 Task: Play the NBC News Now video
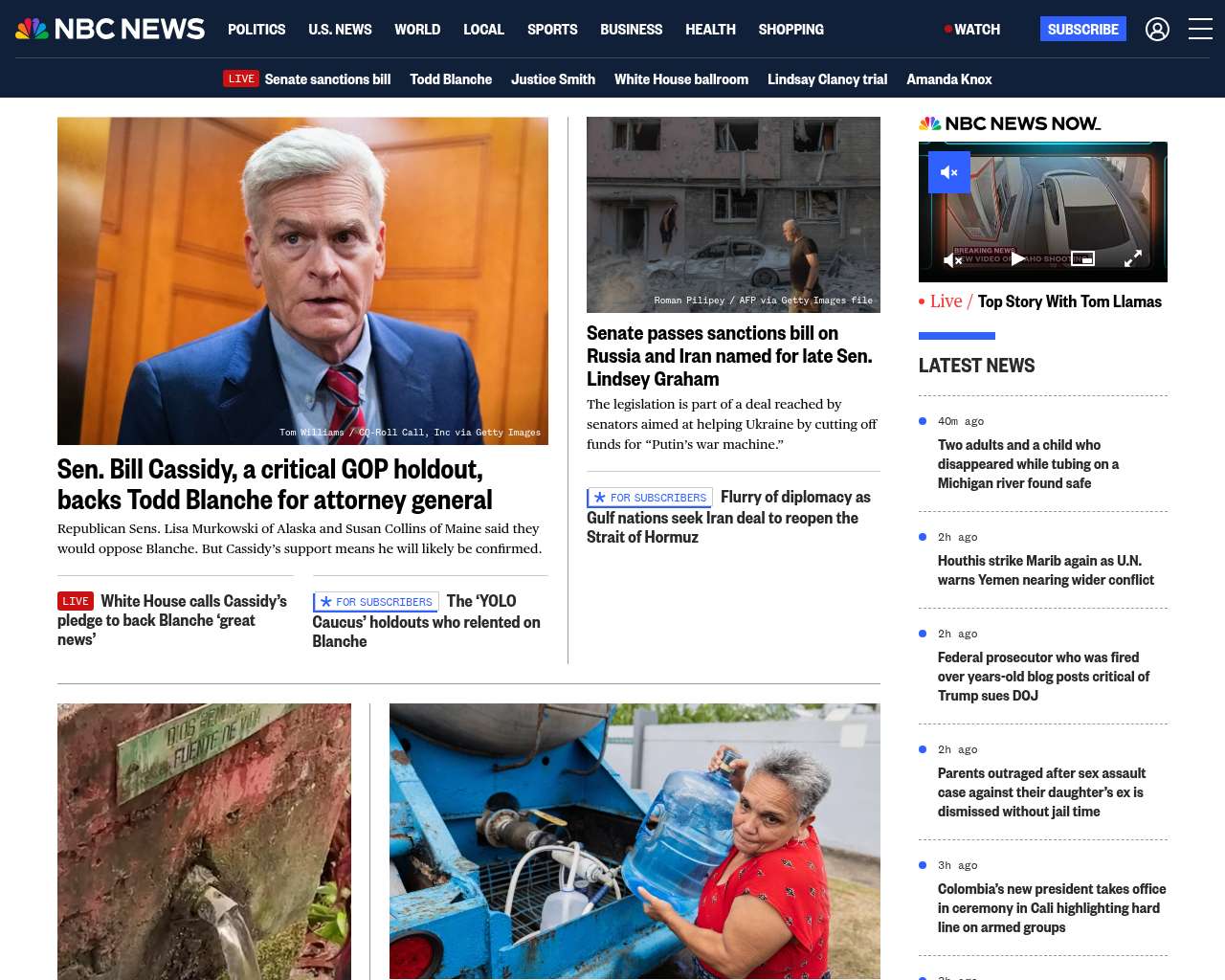[1018, 258]
